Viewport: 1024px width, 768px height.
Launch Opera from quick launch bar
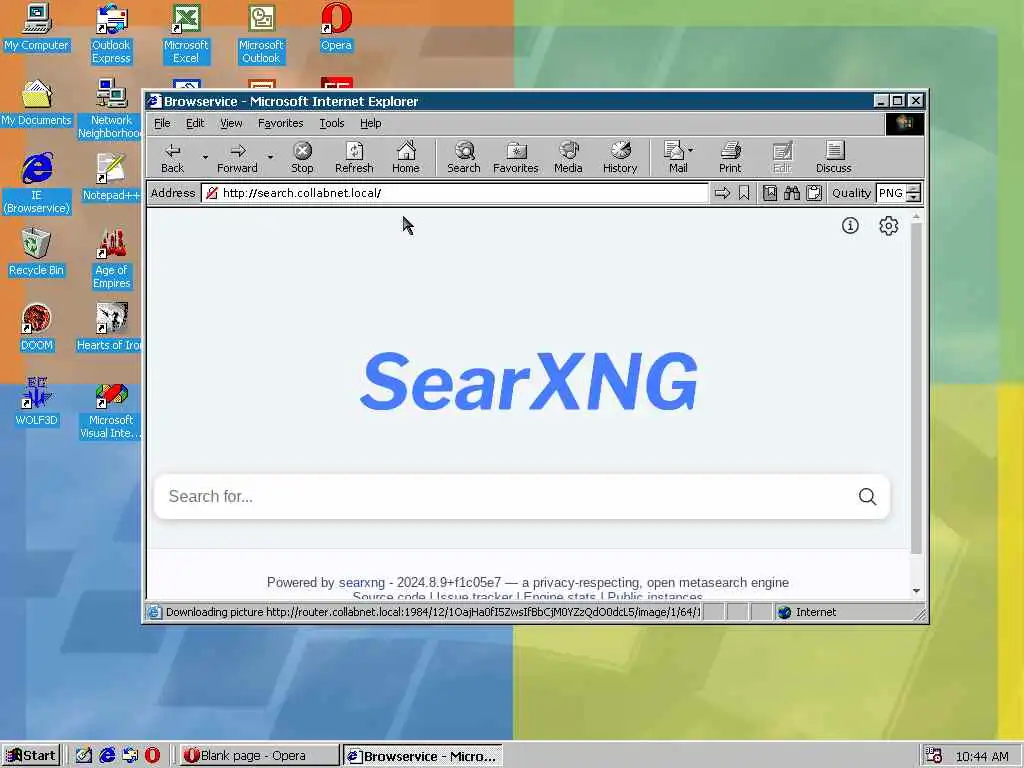pyautogui.click(x=152, y=756)
